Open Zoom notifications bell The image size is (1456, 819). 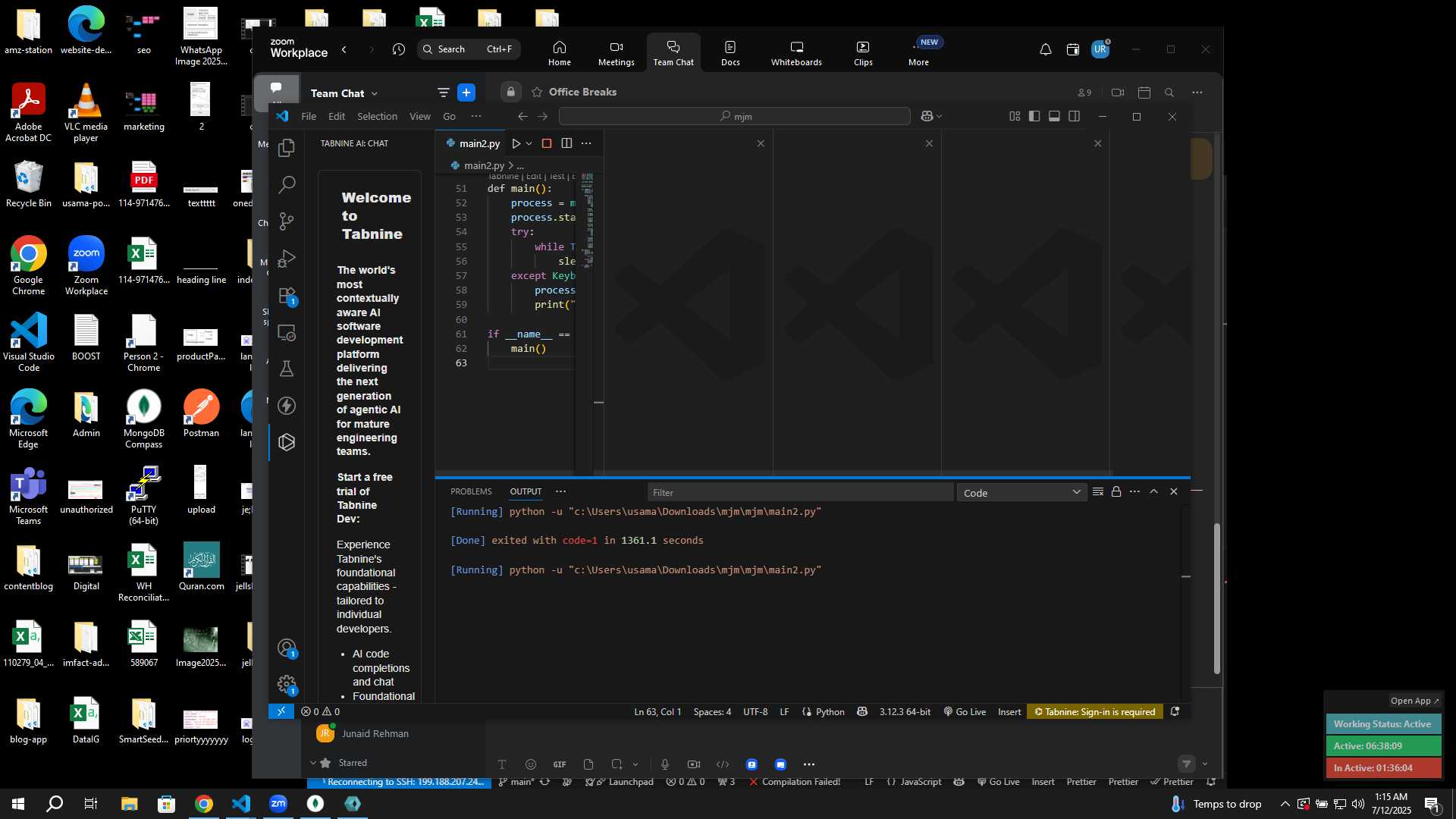pyautogui.click(x=1045, y=49)
